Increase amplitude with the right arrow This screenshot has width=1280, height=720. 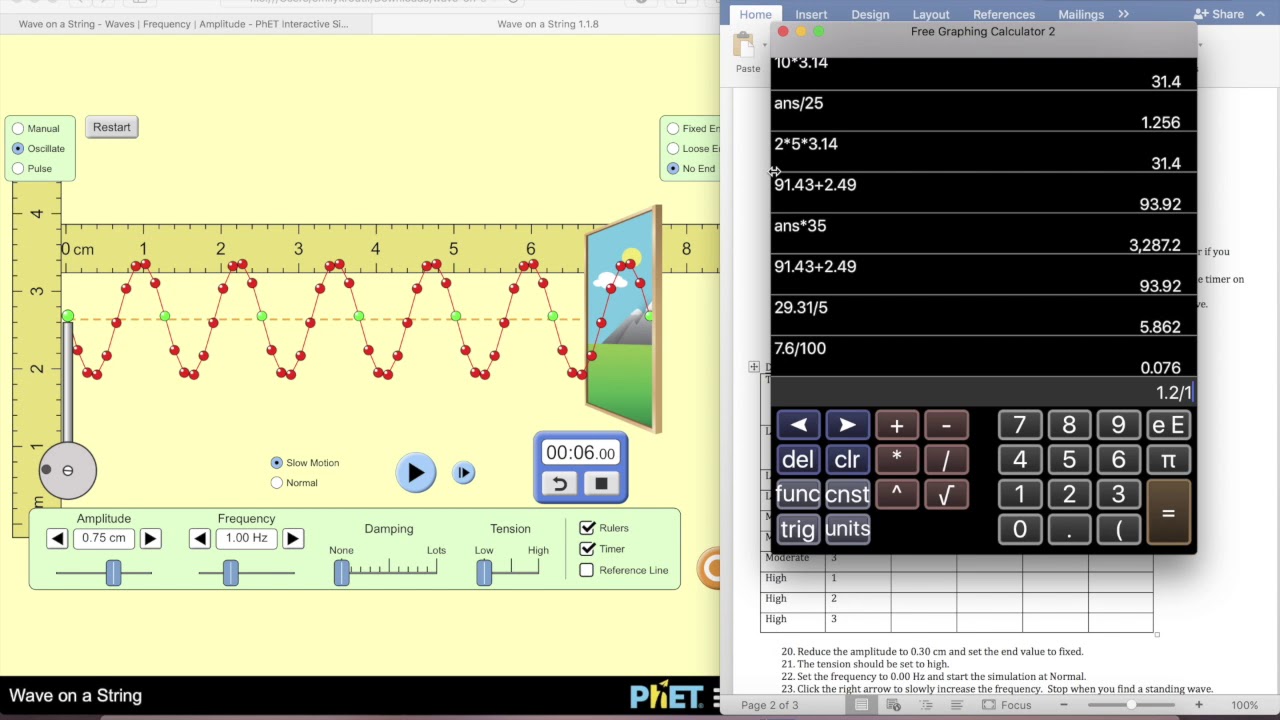[x=150, y=539]
